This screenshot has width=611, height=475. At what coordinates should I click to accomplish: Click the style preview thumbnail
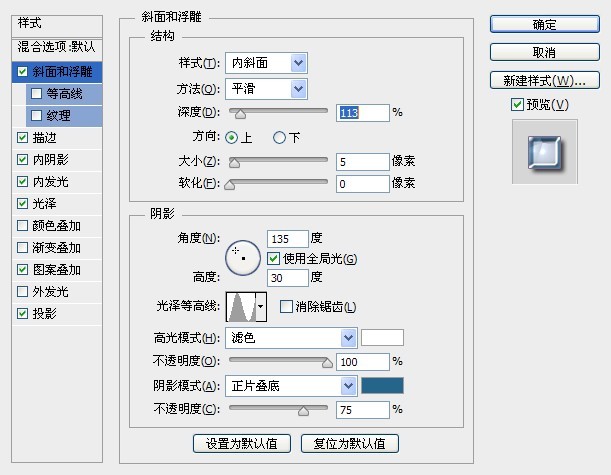545,151
